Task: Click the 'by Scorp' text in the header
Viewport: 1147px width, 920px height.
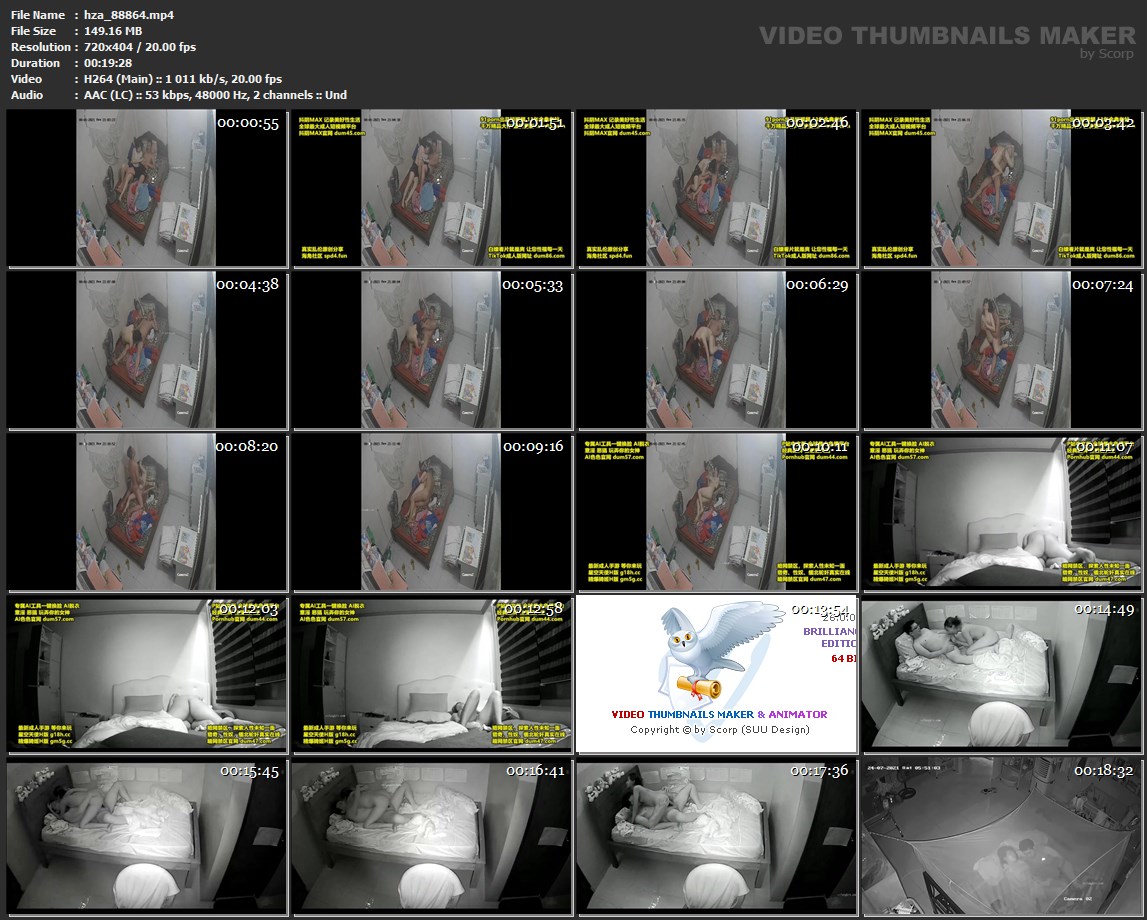Action: (x=1107, y=54)
